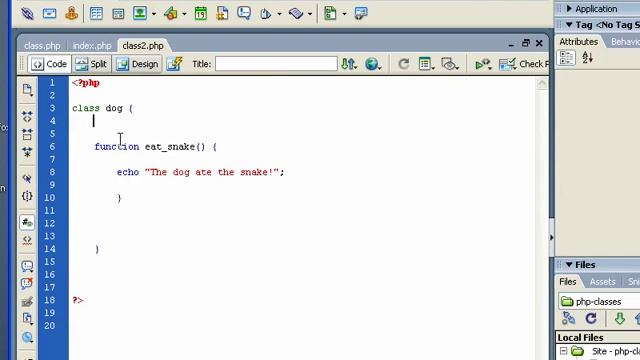640x360 pixels.
Task: Click the Named Anchor insert icon
Action: 71,13
